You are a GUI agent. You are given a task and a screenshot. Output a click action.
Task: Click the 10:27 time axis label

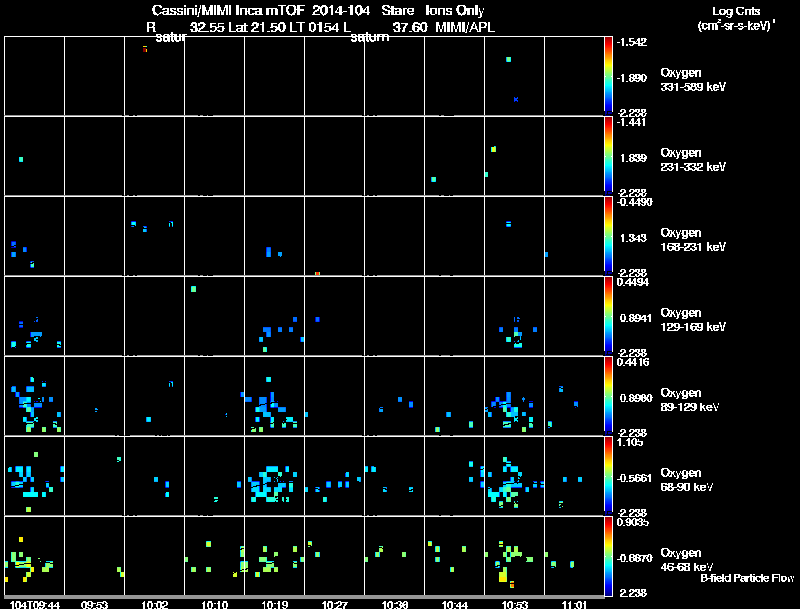click(x=335, y=605)
